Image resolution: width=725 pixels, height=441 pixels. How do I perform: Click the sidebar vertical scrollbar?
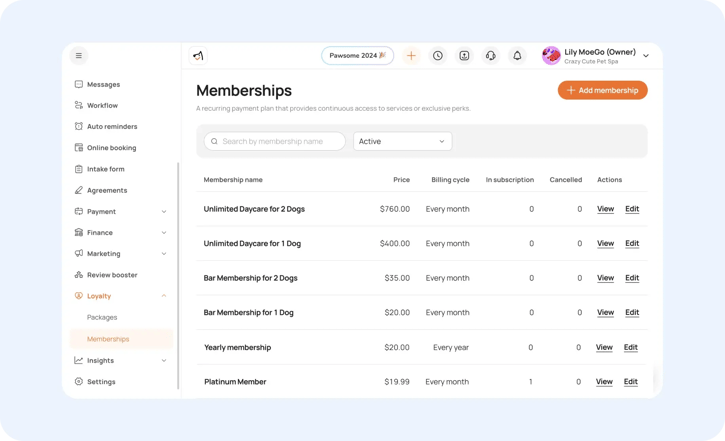(178, 276)
